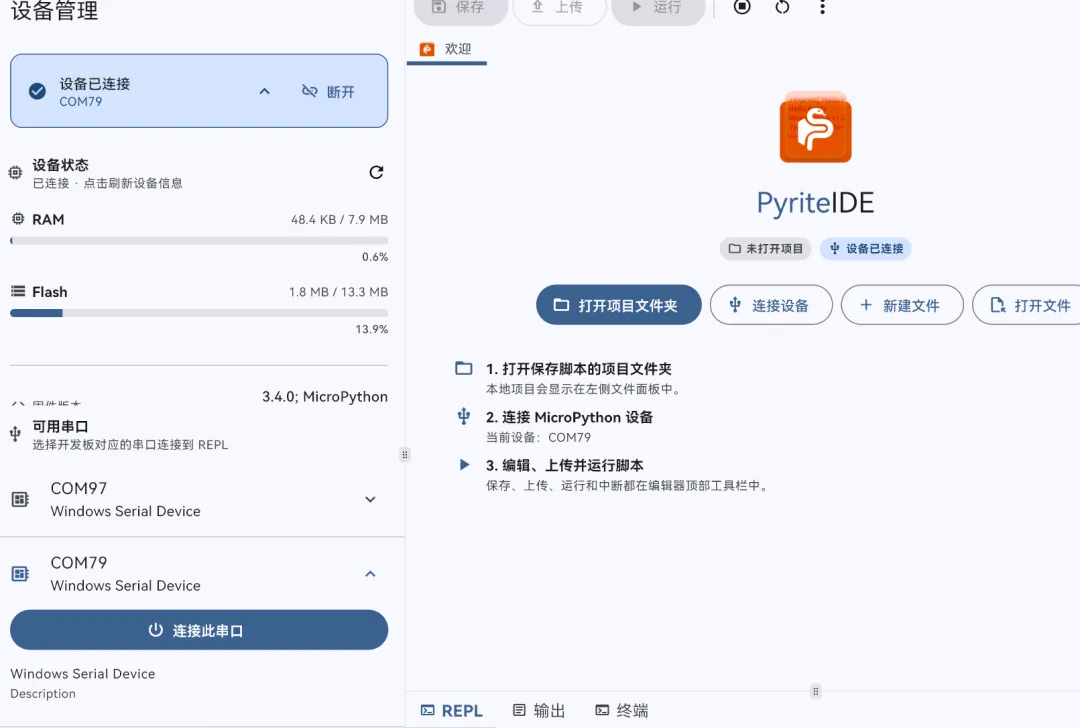Click the 1.8 MB / 13.3 MB value

click(338, 292)
